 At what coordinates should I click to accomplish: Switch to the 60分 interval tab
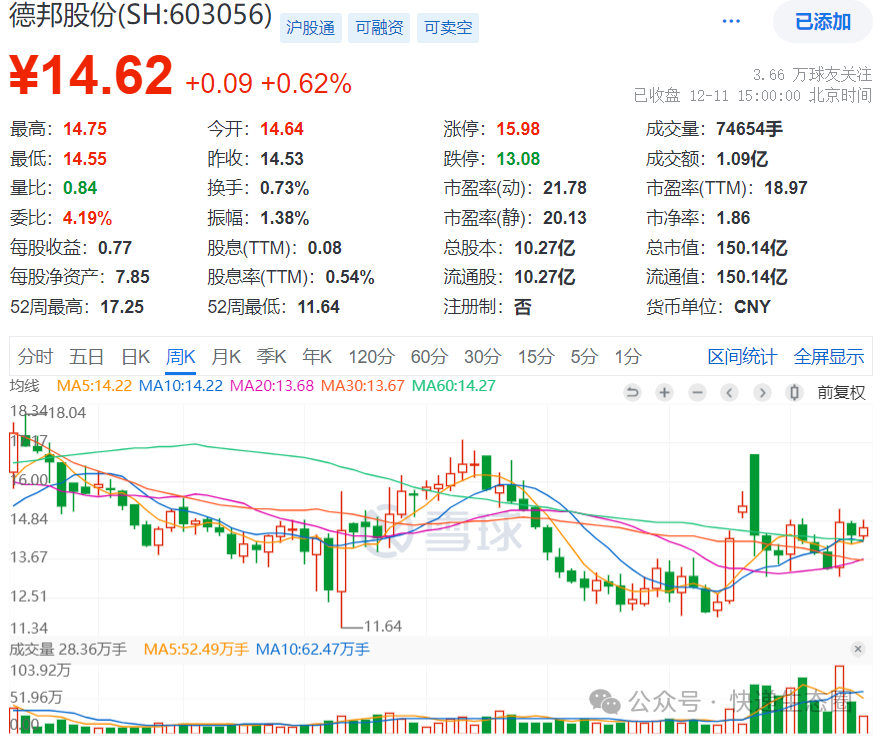tap(429, 357)
